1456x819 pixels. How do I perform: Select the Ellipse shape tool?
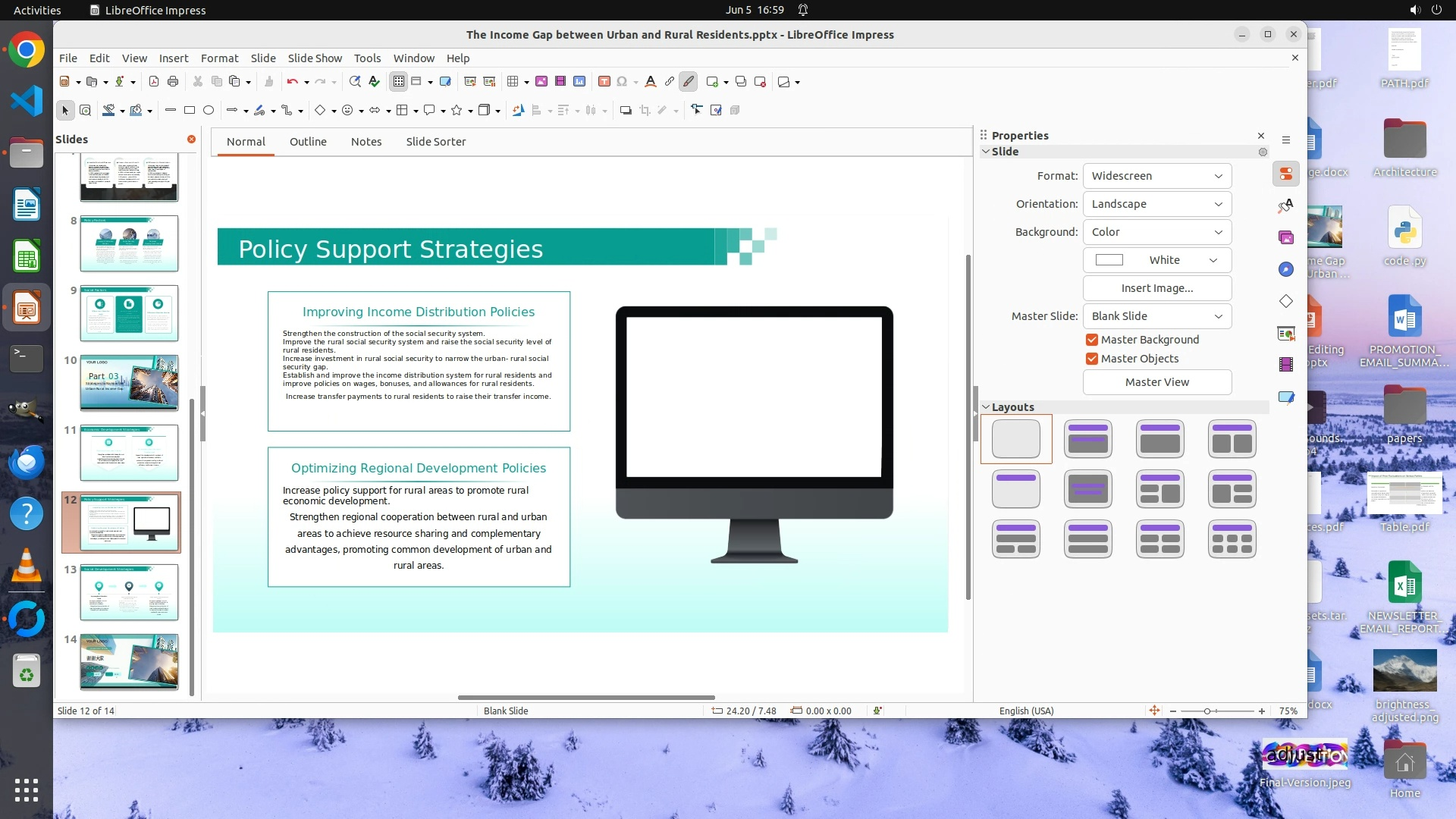209,111
